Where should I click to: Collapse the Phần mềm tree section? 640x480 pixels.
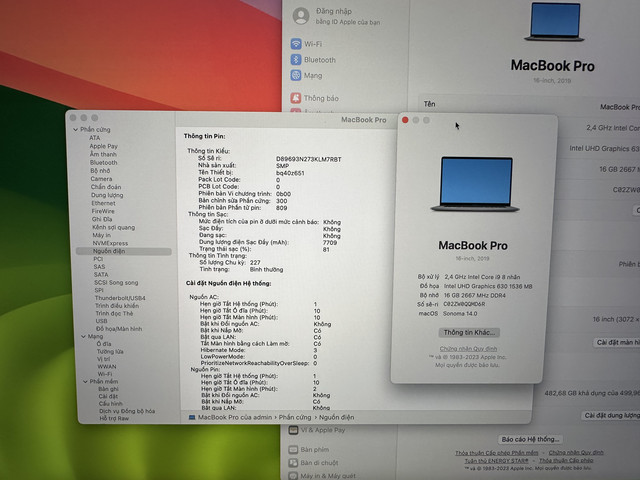click(x=85, y=381)
